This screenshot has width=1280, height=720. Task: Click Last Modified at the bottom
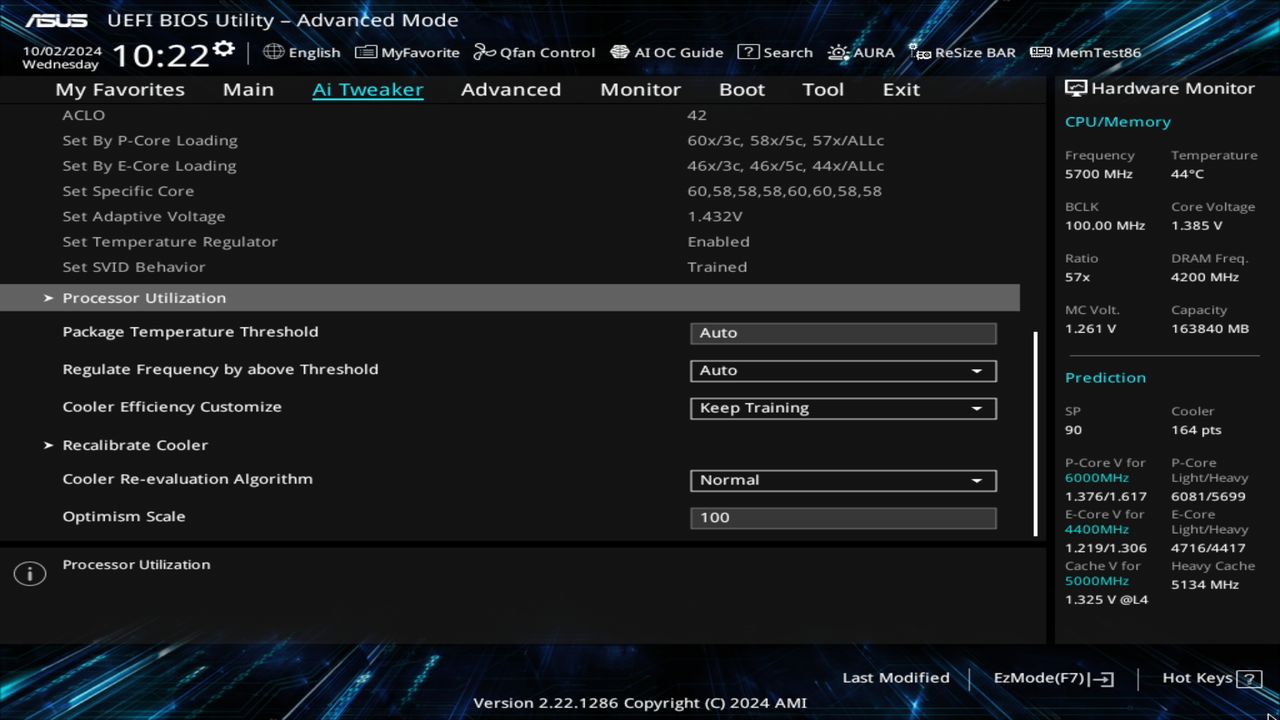896,677
